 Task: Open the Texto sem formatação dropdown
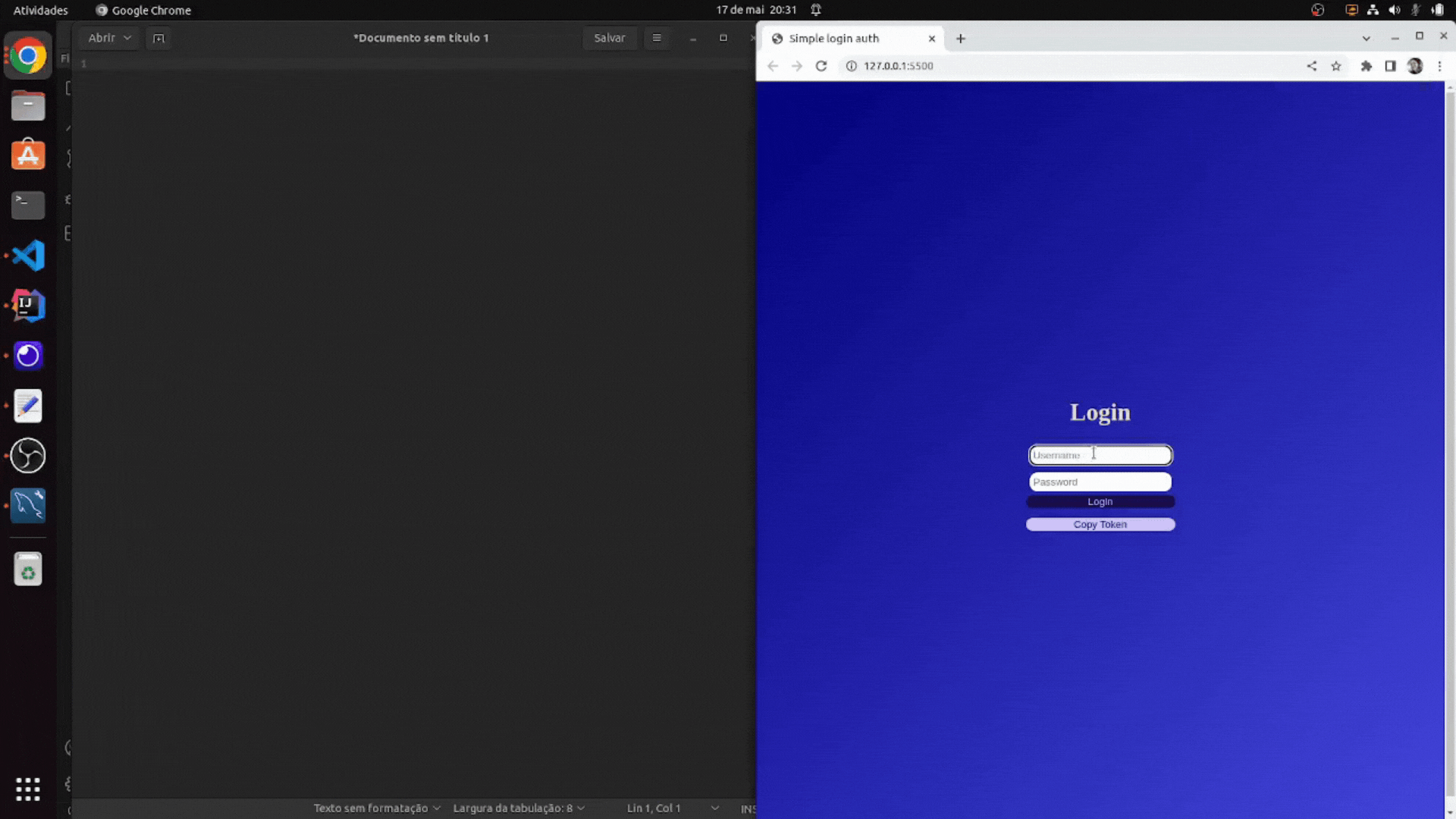377,808
